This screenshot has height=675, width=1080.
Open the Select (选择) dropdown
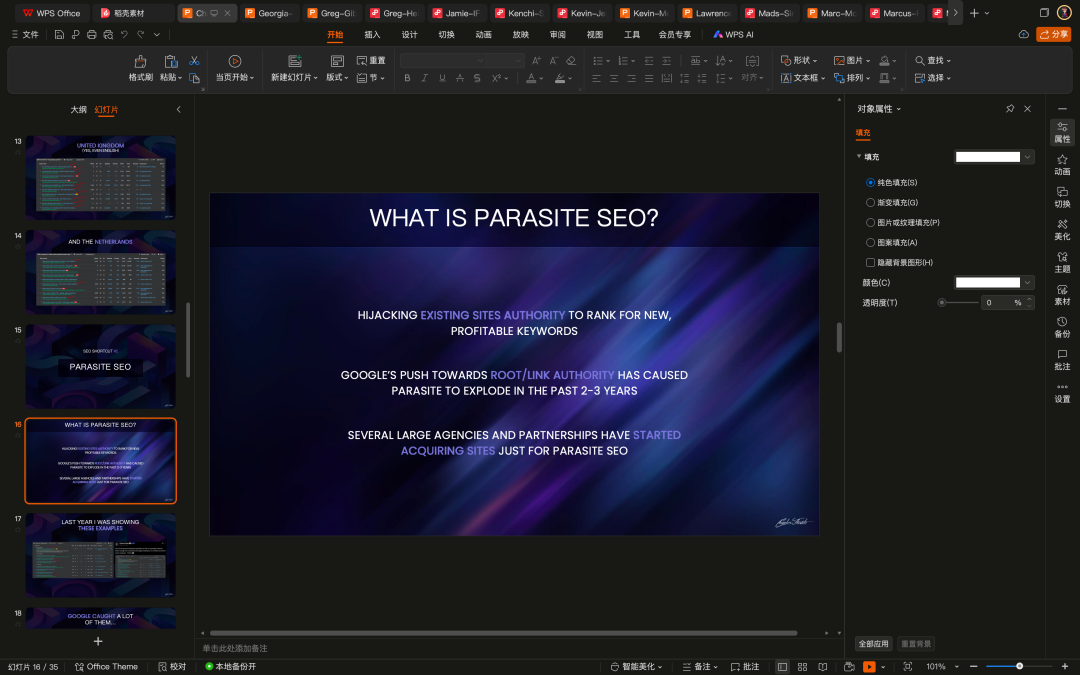pos(933,78)
